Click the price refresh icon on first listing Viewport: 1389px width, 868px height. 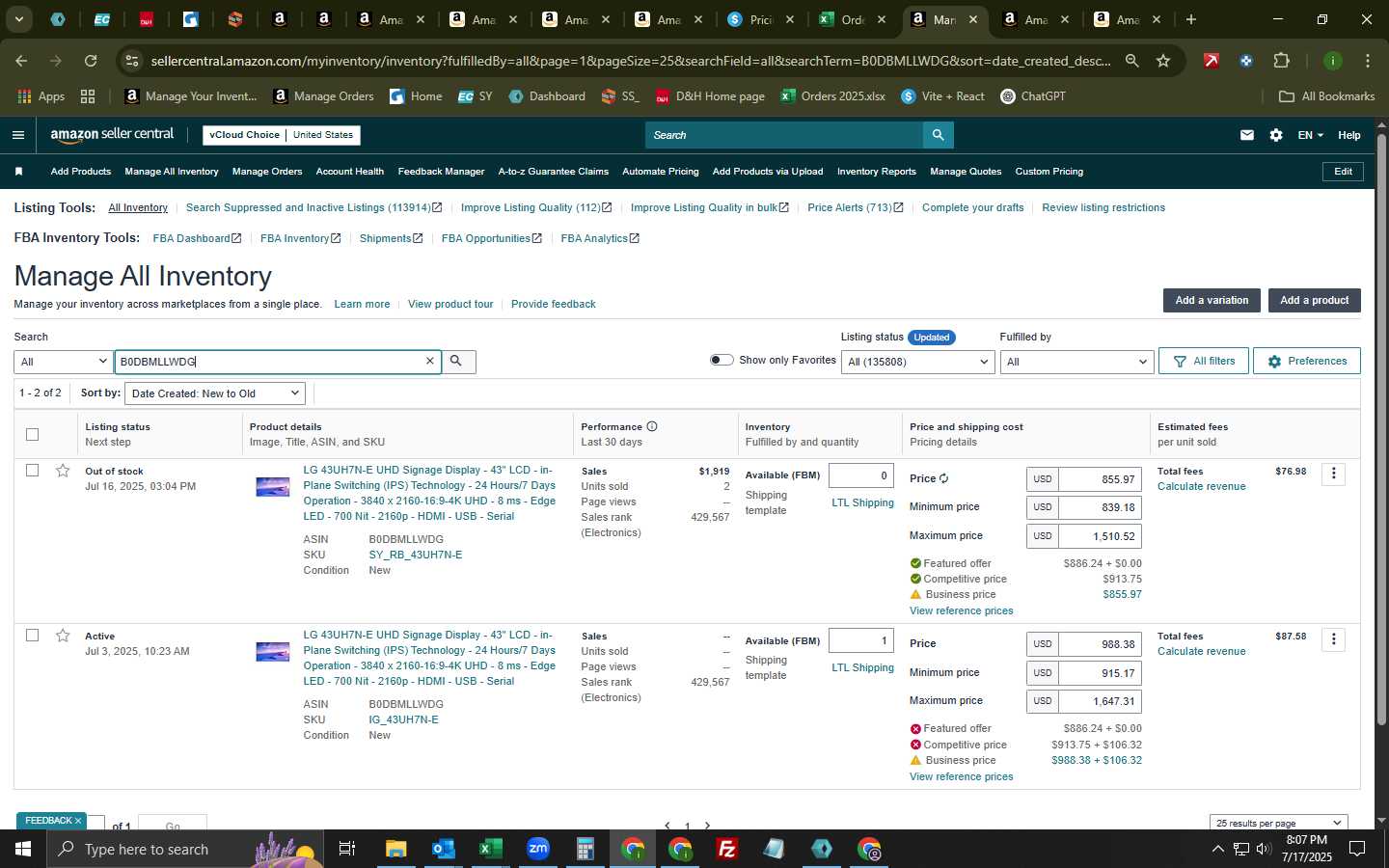(943, 478)
